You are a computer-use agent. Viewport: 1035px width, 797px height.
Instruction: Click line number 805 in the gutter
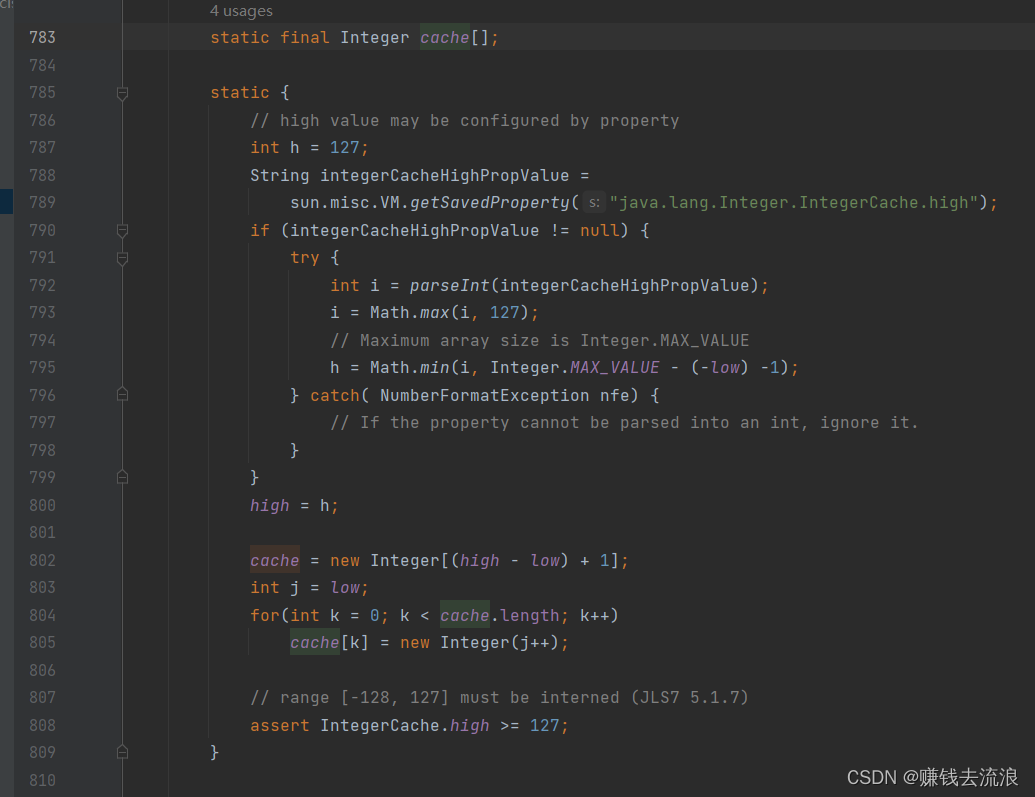(x=42, y=642)
